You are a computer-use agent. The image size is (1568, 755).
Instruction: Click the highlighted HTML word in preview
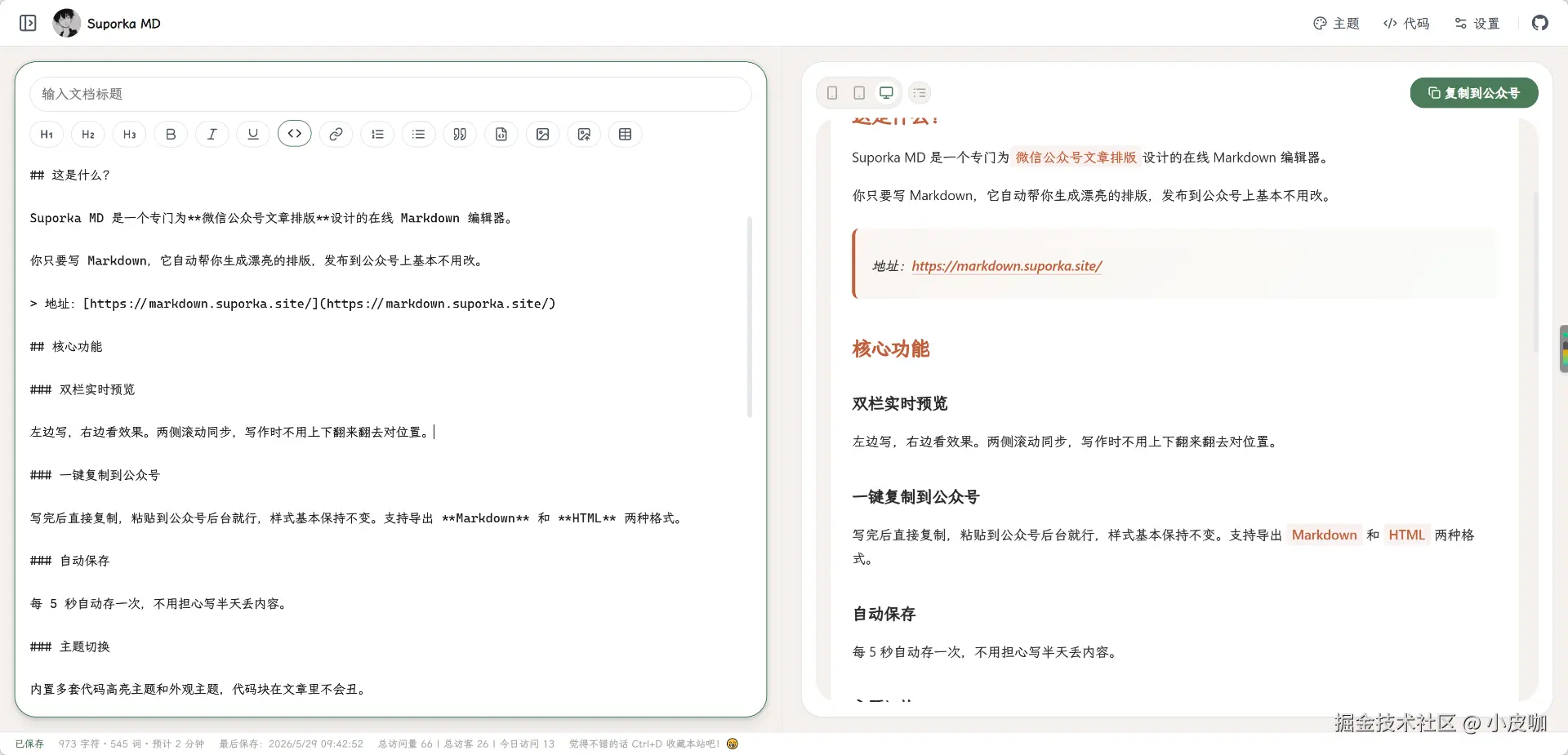(1406, 535)
